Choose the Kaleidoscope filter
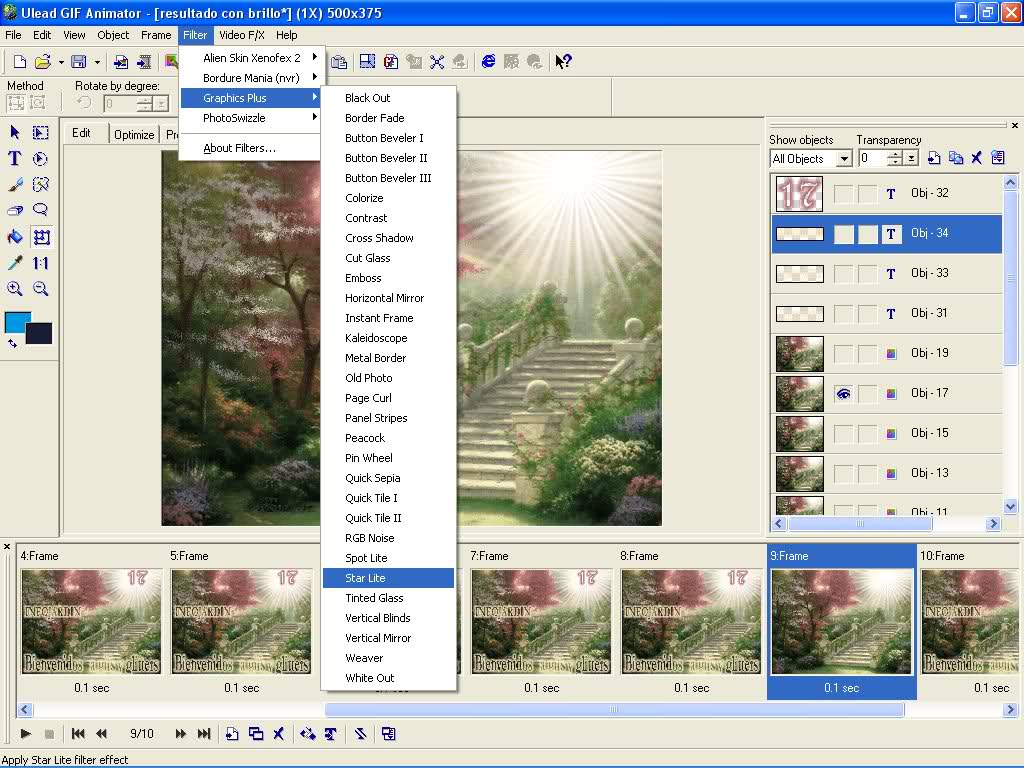 (389, 338)
